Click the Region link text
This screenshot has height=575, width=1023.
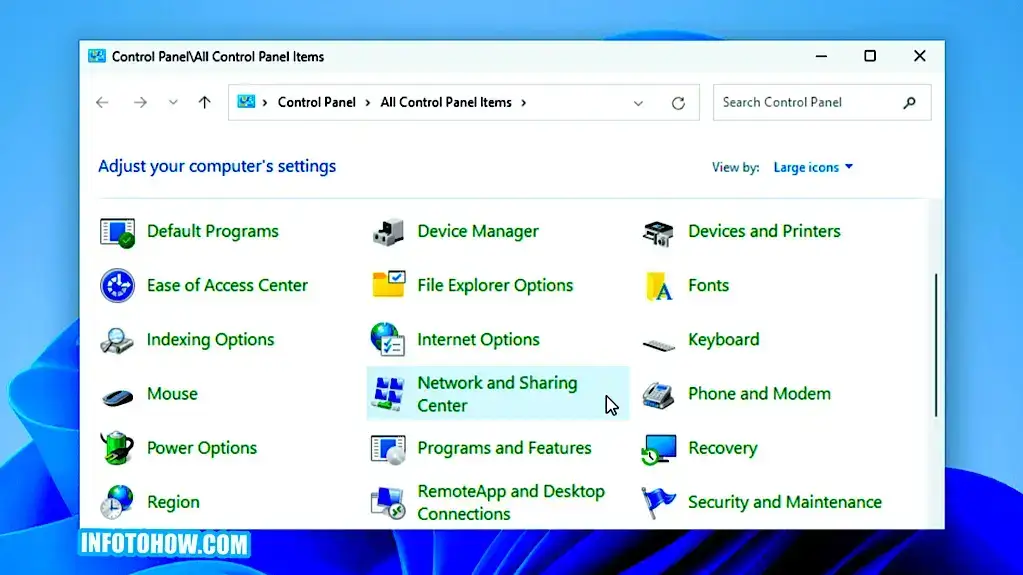[173, 502]
